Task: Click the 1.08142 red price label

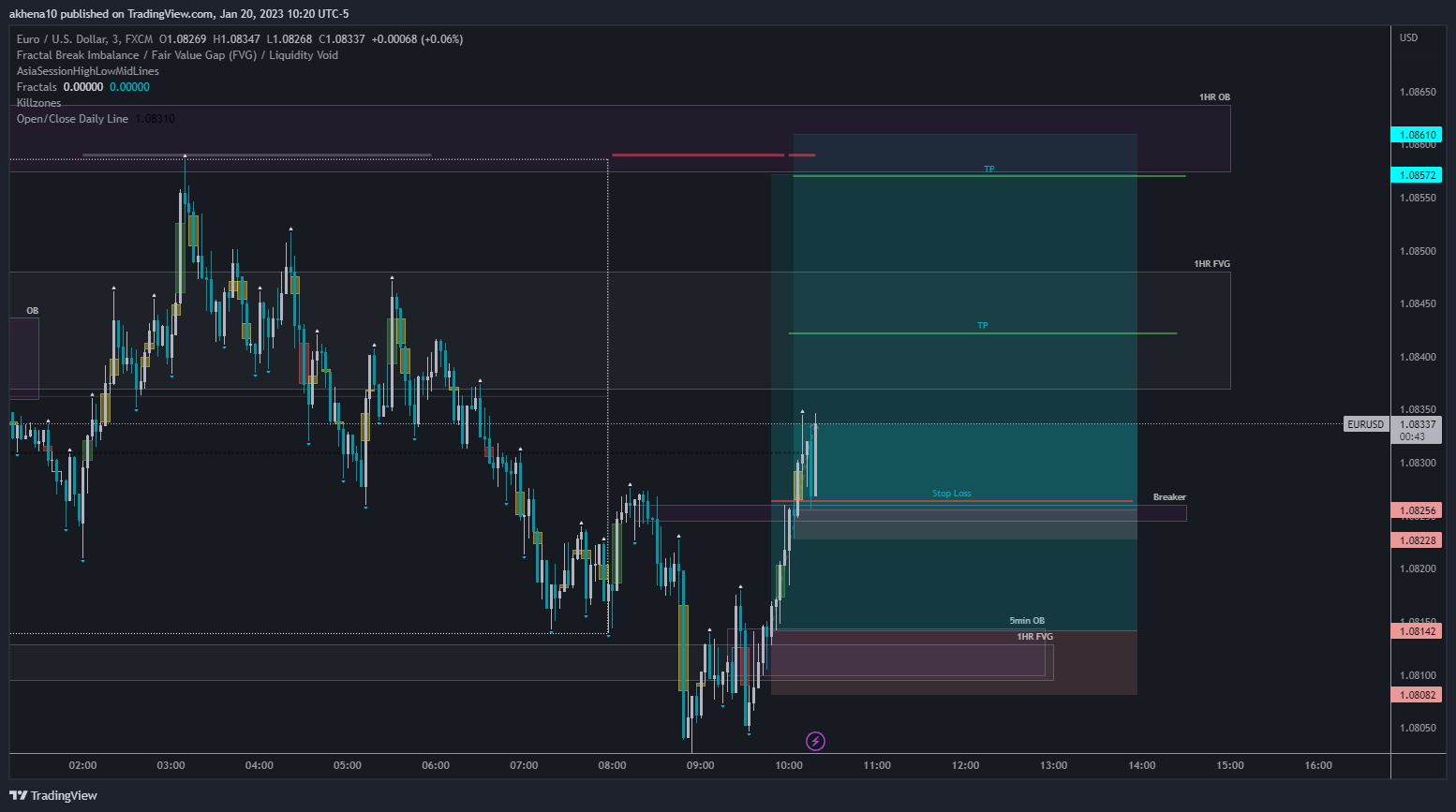Action: click(x=1417, y=631)
